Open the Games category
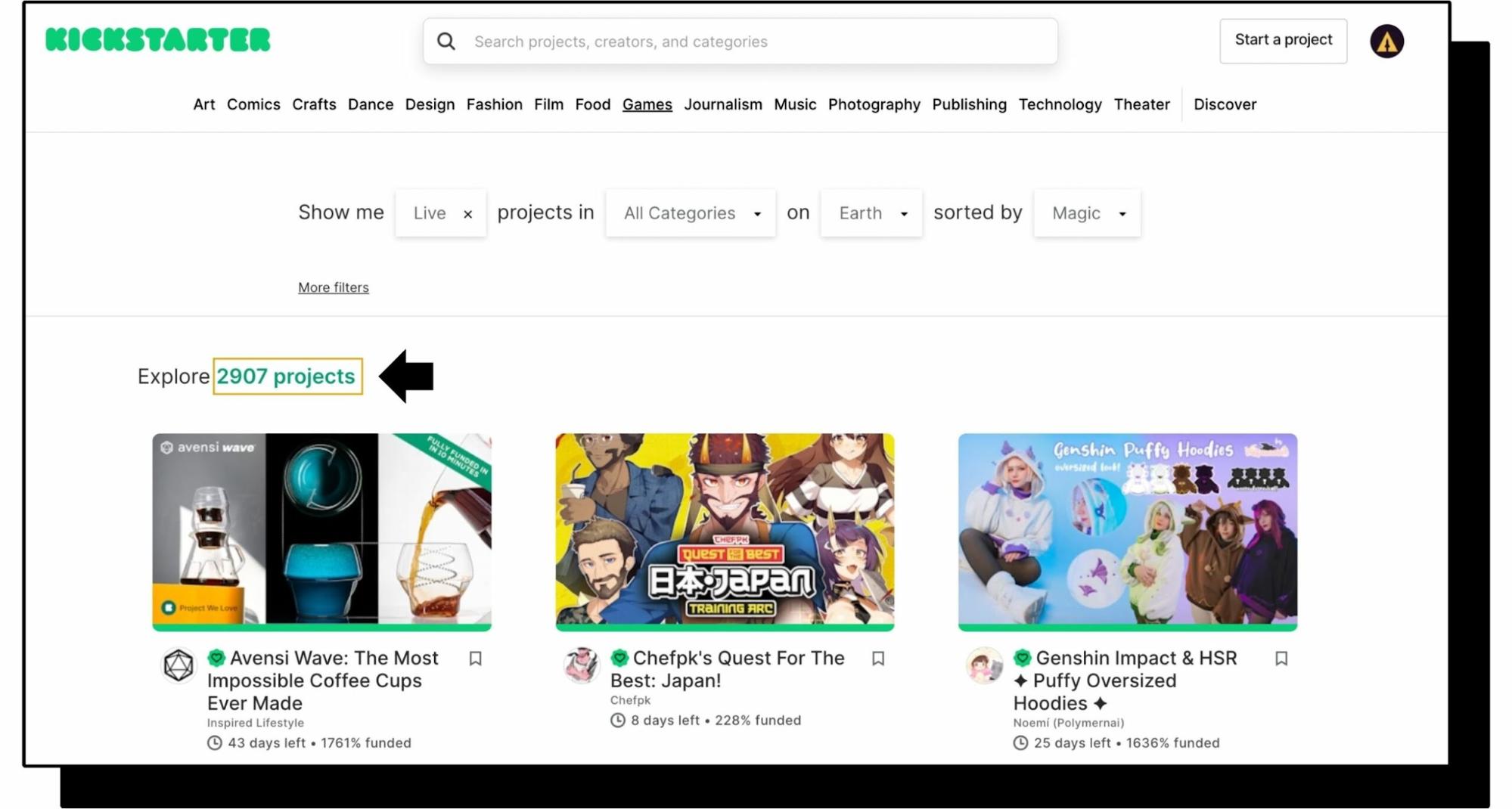The image size is (1512, 809). click(647, 104)
